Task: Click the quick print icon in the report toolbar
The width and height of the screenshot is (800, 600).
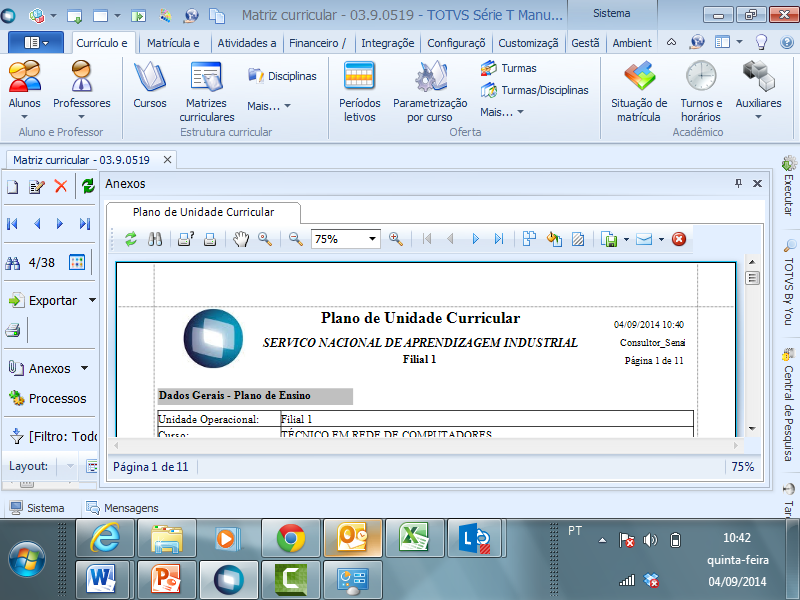Action: 210,239
